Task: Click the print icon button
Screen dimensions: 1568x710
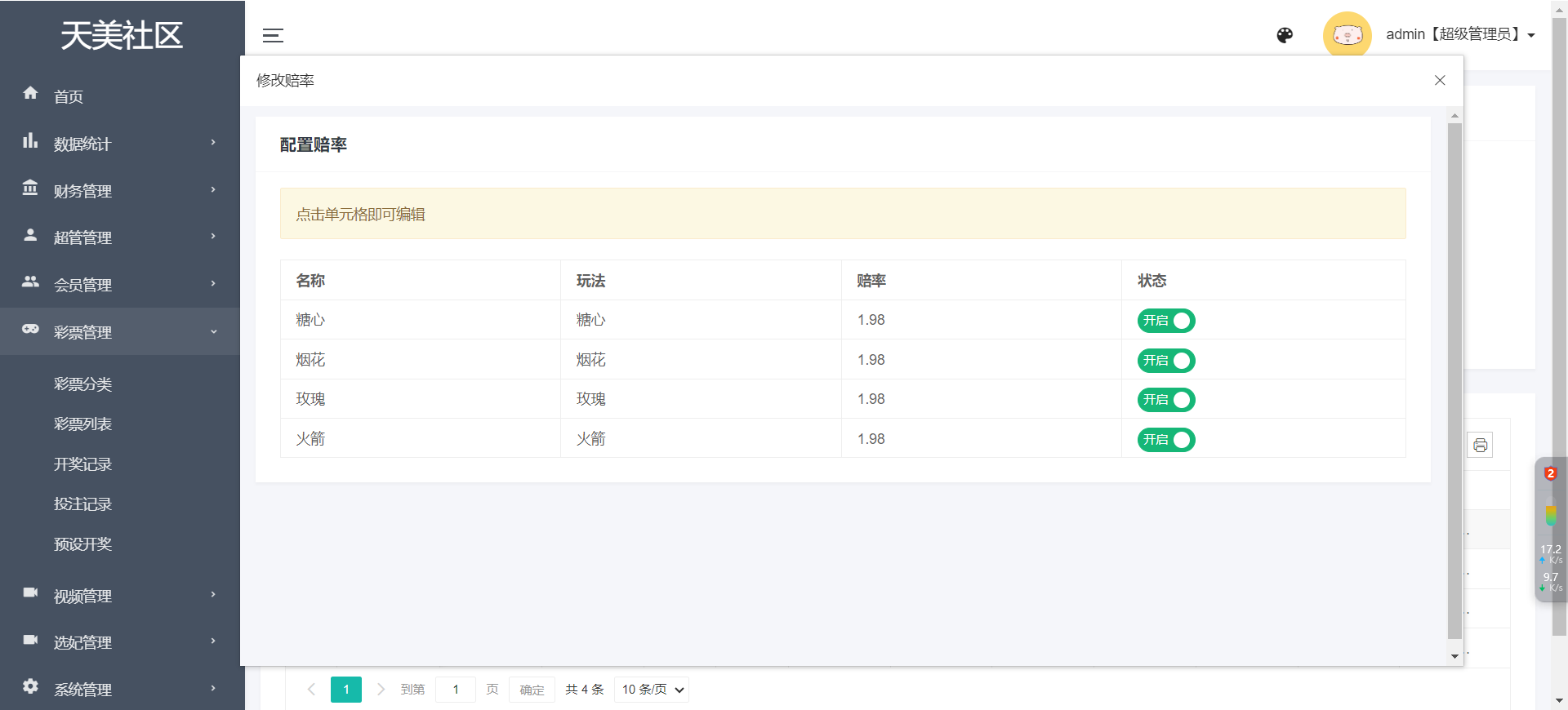Action: pyautogui.click(x=1480, y=446)
